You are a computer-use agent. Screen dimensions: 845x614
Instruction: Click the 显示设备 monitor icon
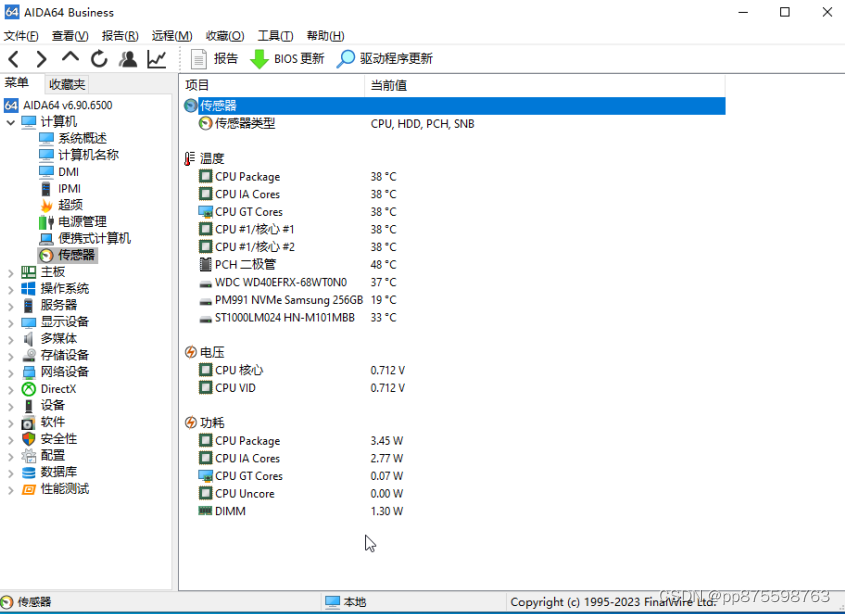[29, 322]
